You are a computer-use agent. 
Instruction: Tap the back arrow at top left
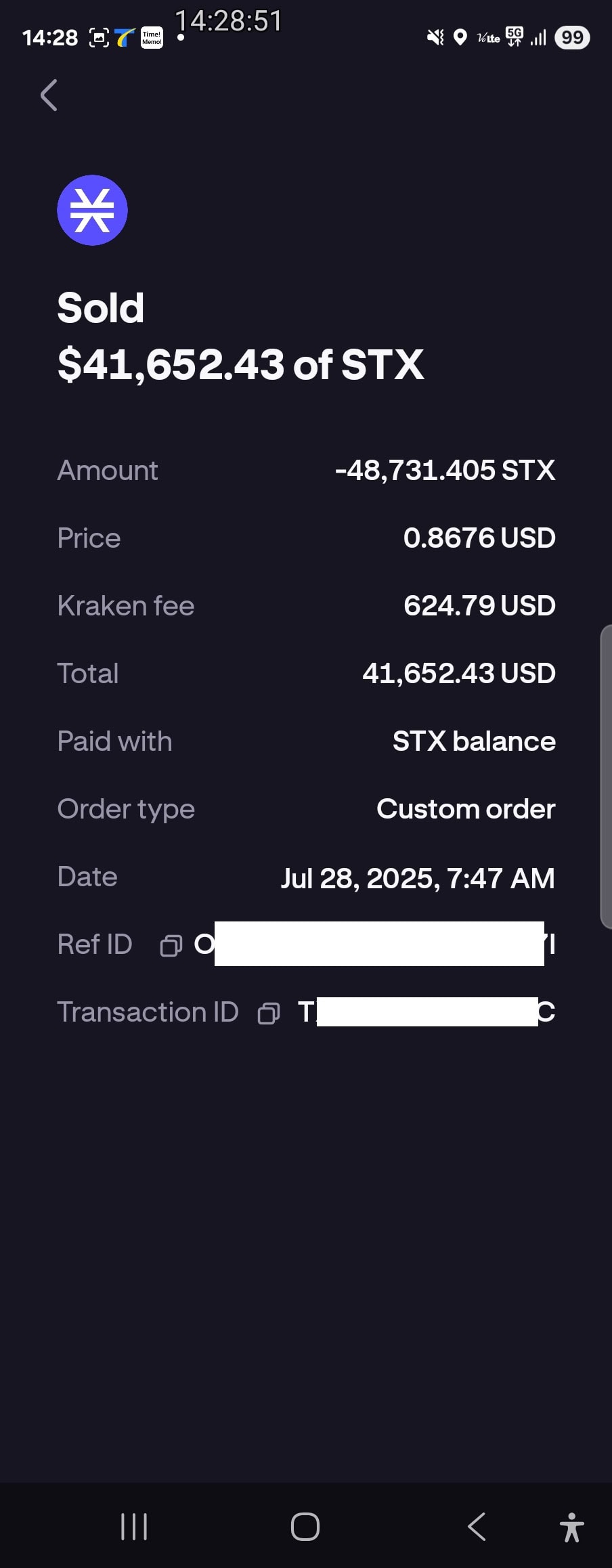tap(49, 95)
